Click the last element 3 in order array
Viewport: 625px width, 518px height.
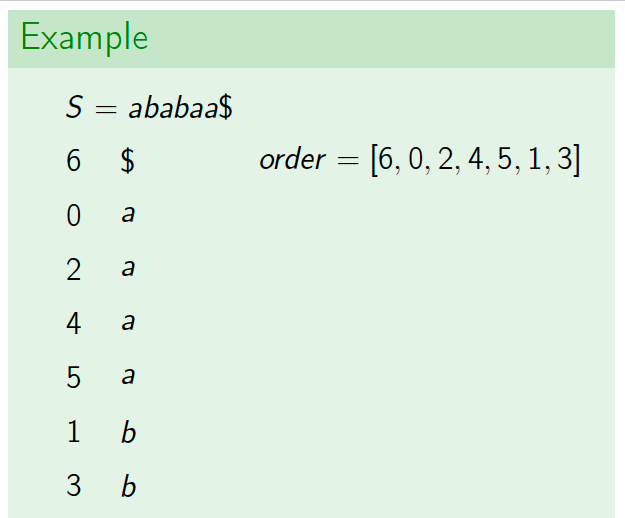(564, 159)
